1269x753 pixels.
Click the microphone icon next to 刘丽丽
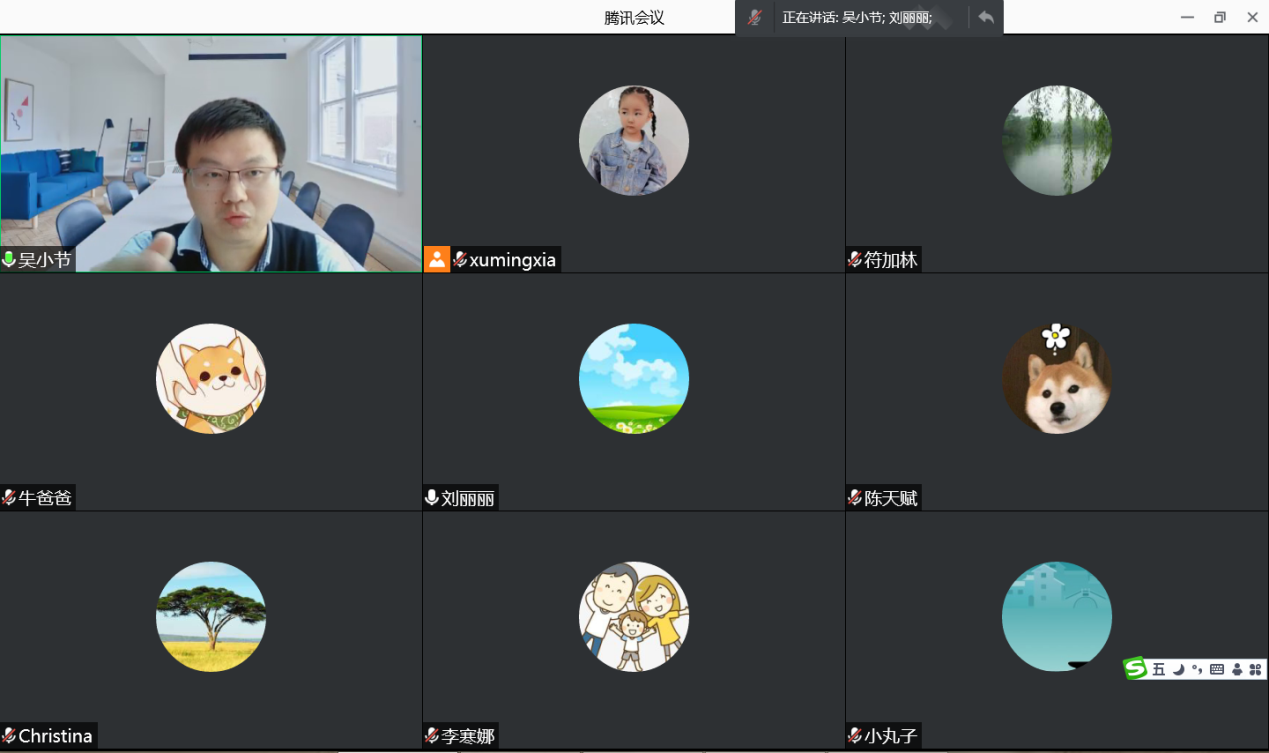pyautogui.click(x=432, y=498)
